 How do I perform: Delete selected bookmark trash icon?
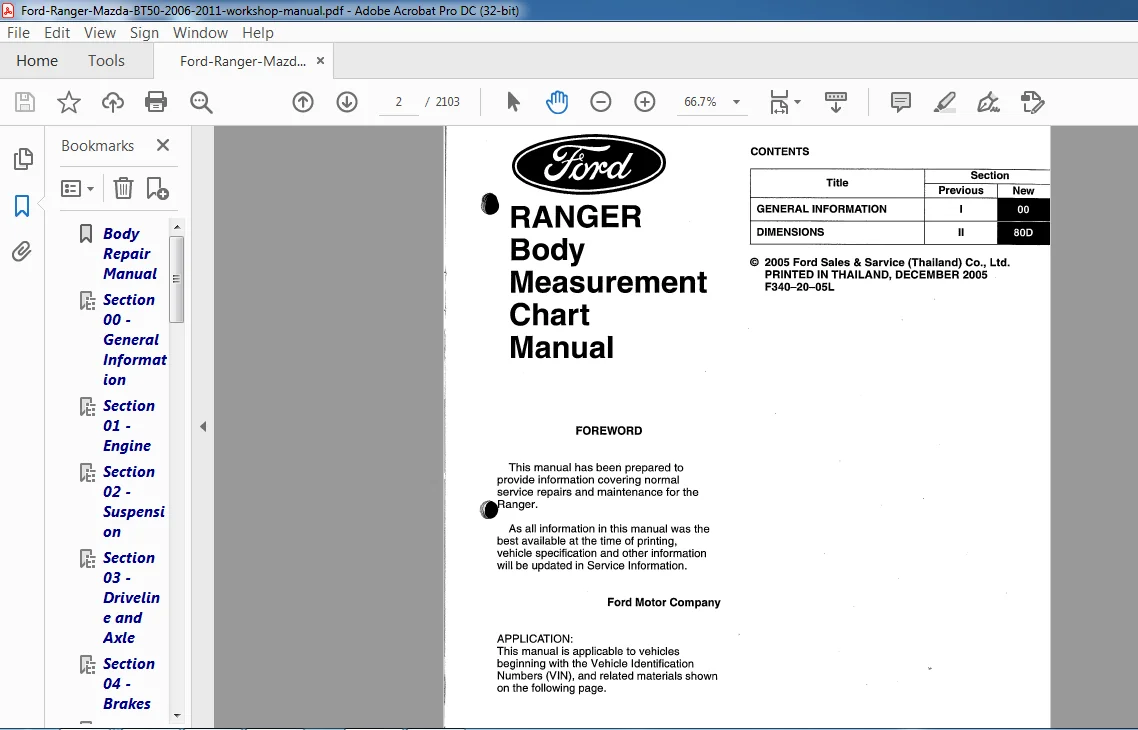pos(123,189)
